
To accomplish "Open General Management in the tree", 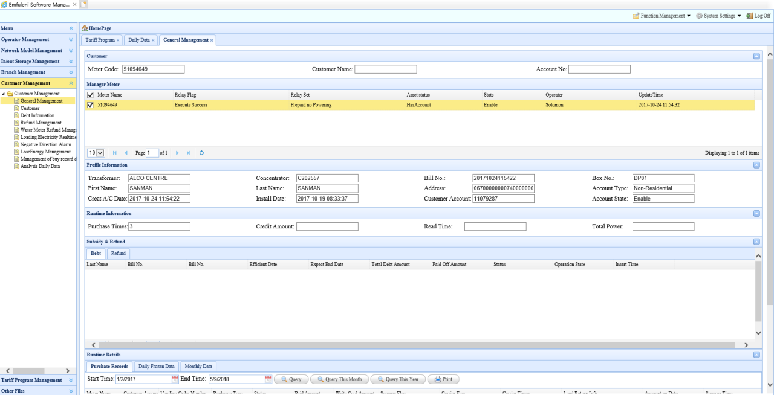I will (41, 101).
